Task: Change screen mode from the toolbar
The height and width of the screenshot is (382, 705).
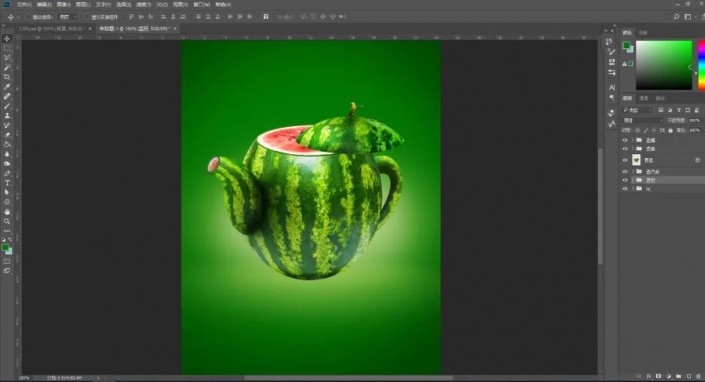Action: [x=7, y=271]
